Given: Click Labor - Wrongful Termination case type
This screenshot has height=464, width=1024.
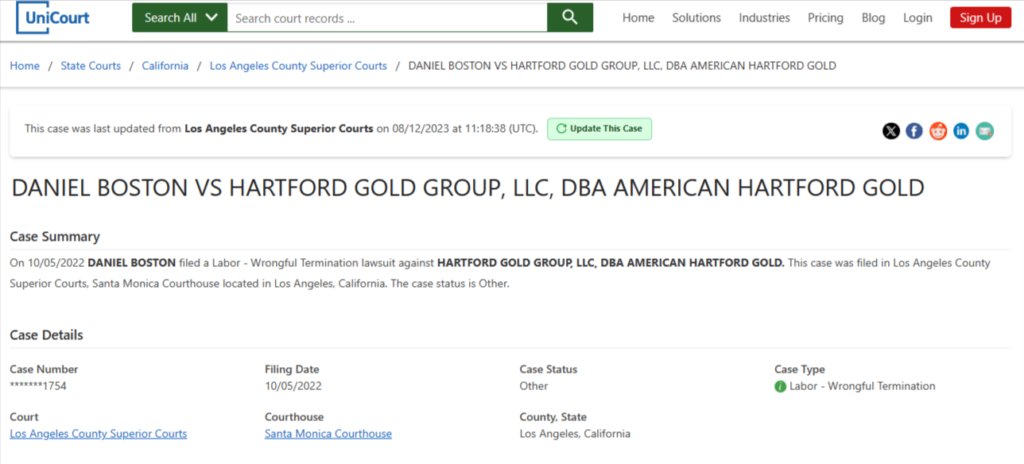Looking at the screenshot, I should tap(862, 386).
